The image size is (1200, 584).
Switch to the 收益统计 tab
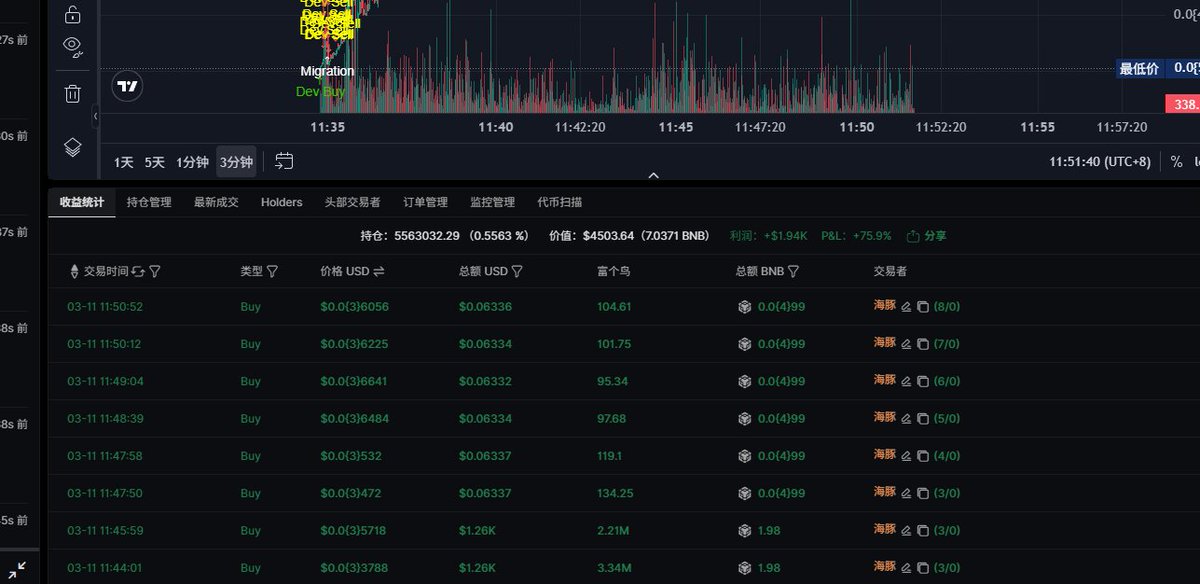point(82,202)
